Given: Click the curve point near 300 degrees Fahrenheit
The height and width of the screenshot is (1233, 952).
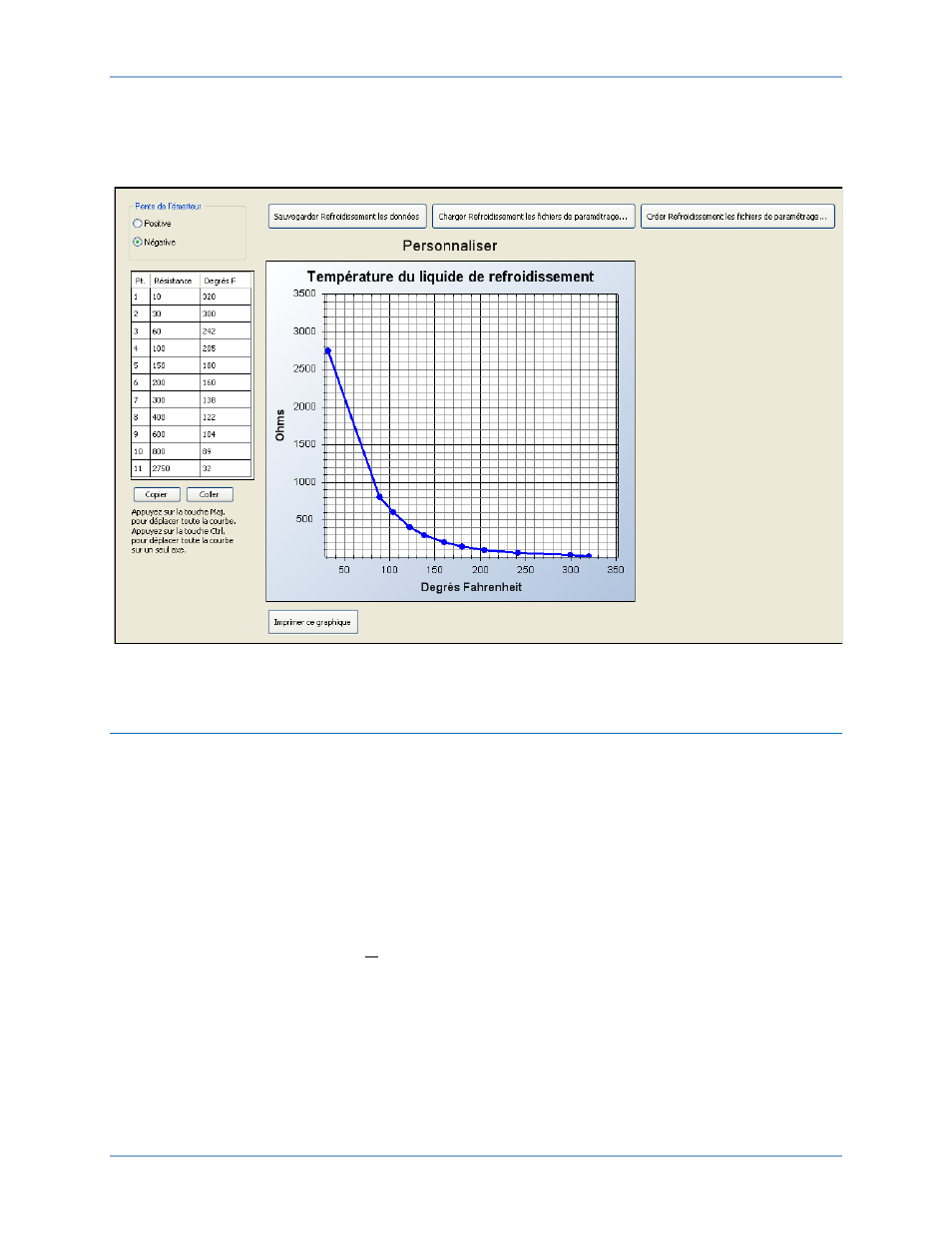Looking at the screenshot, I should [x=571, y=555].
